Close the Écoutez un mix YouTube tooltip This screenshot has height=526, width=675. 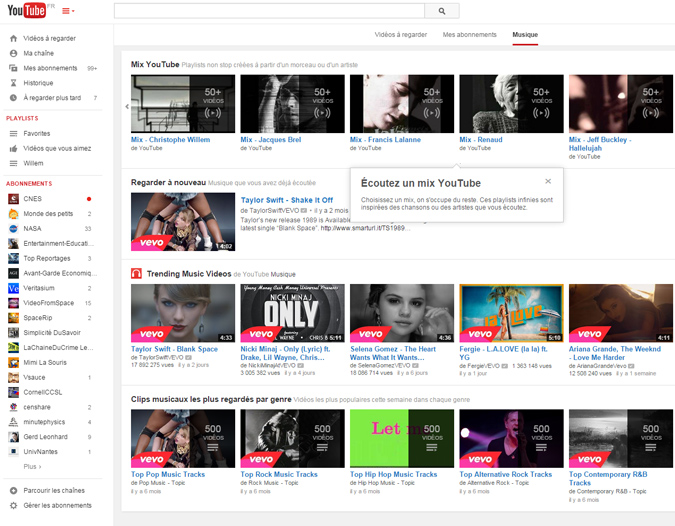click(x=548, y=181)
